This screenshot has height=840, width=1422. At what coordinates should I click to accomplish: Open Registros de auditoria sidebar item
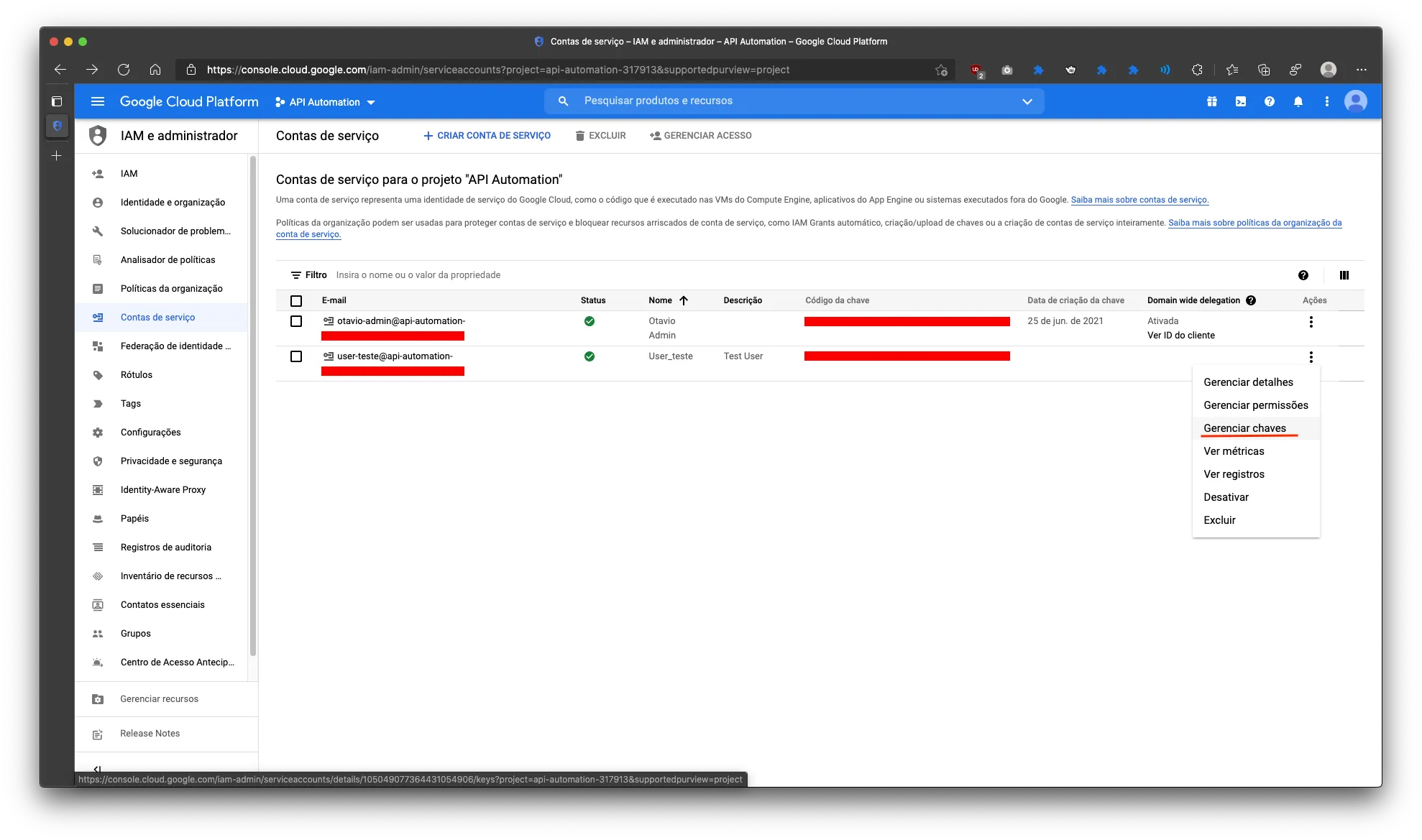tap(162, 548)
